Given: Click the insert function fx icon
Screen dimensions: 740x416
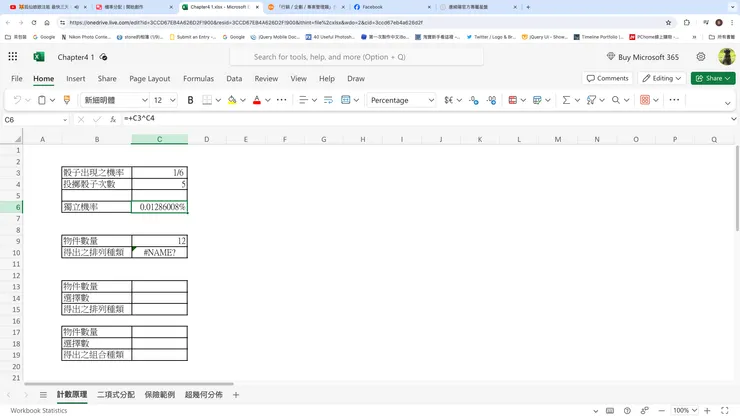Looking at the screenshot, I should pos(113,120).
